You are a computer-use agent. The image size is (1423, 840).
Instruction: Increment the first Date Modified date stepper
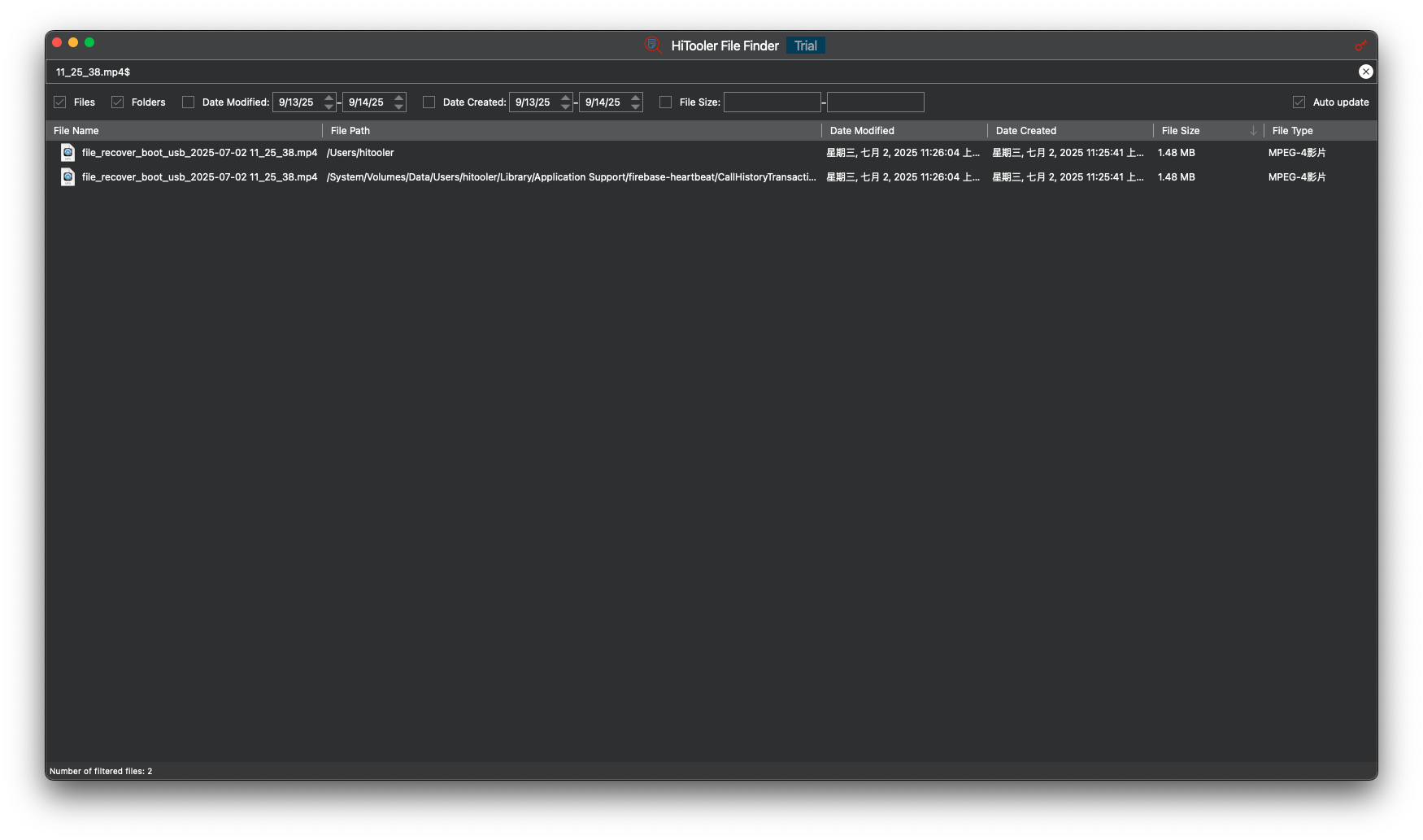[x=328, y=98]
